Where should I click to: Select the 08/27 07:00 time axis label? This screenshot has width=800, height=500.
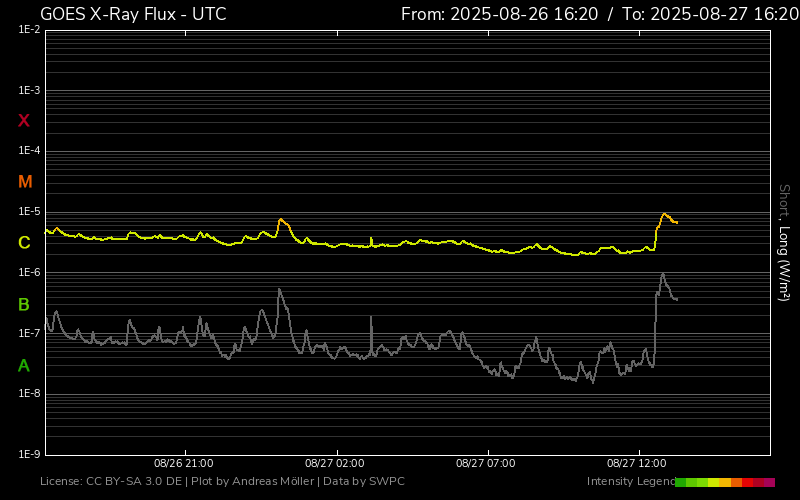[x=485, y=464]
